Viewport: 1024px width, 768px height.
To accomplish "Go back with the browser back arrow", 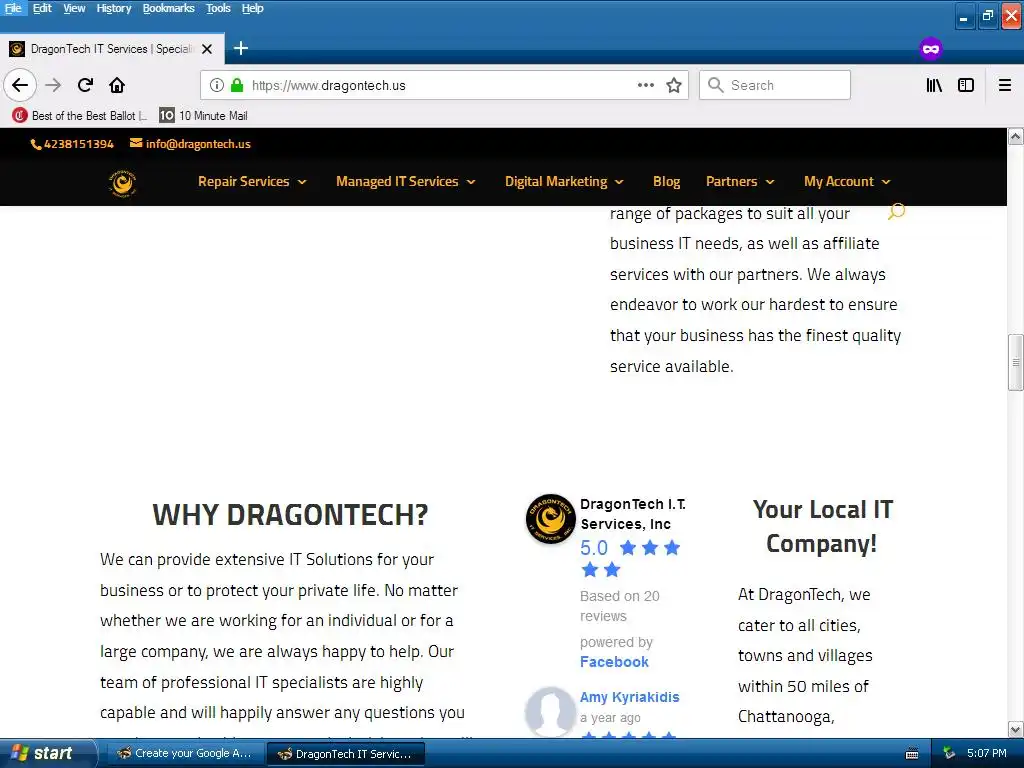I will pos(20,85).
